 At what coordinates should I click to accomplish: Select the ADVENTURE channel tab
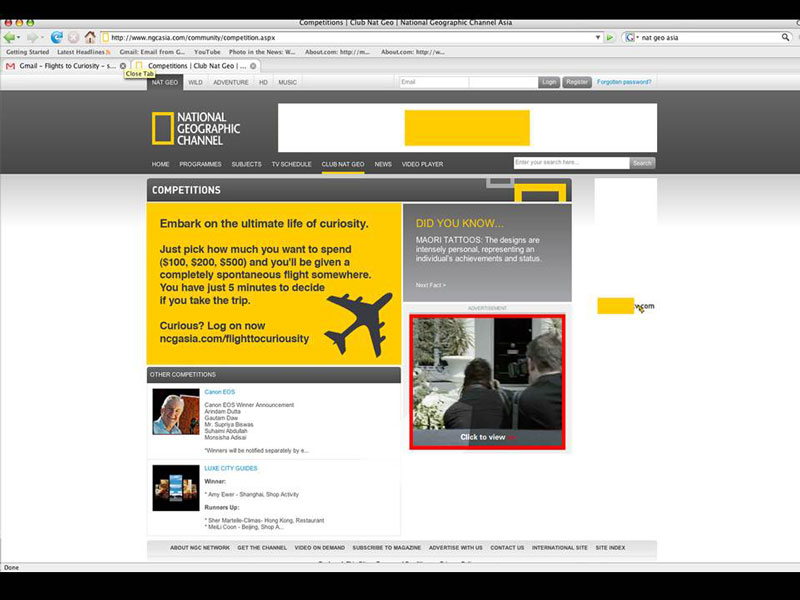point(231,82)
